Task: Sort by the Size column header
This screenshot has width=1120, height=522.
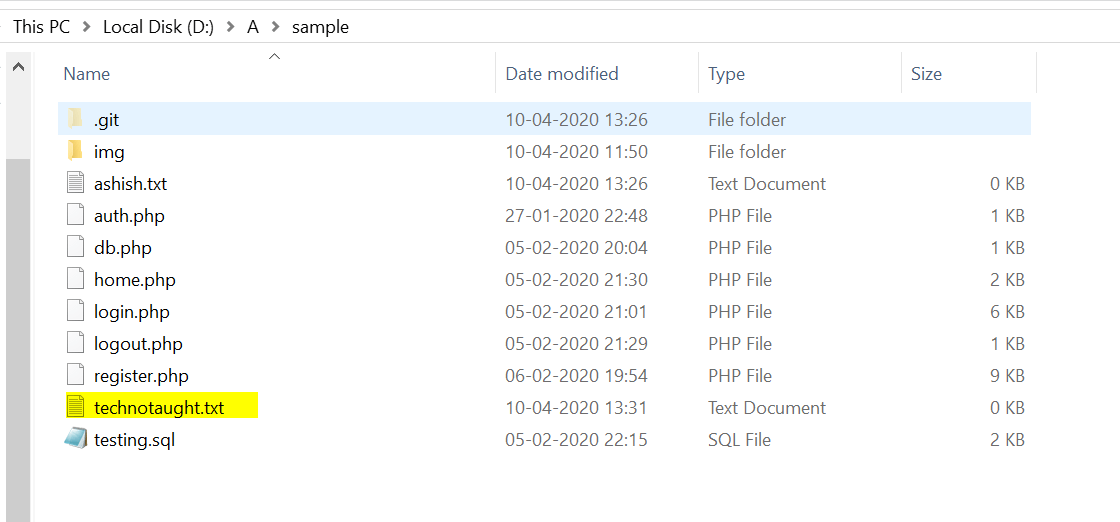Action: pyautogui.click(x=926, y=74)
